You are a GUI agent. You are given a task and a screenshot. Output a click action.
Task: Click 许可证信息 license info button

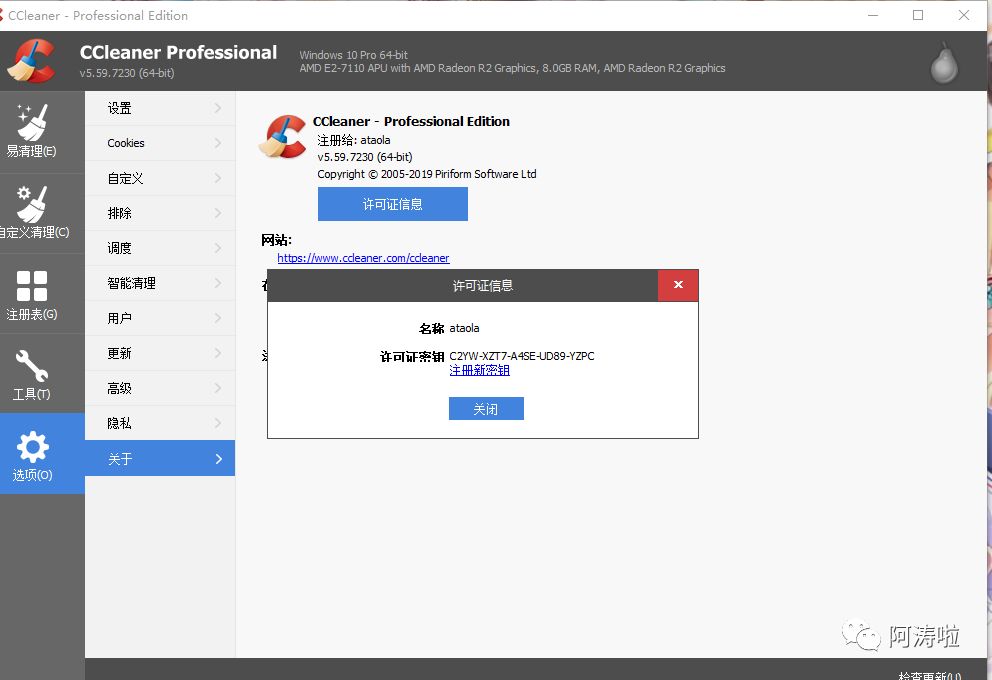(x=392, y=204)
